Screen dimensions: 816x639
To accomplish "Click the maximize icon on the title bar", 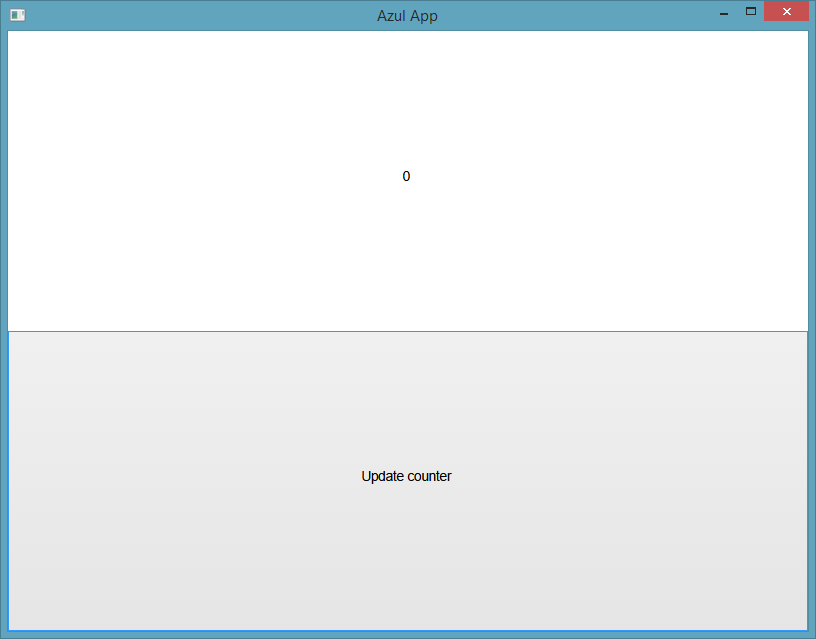I will [750, 12].
